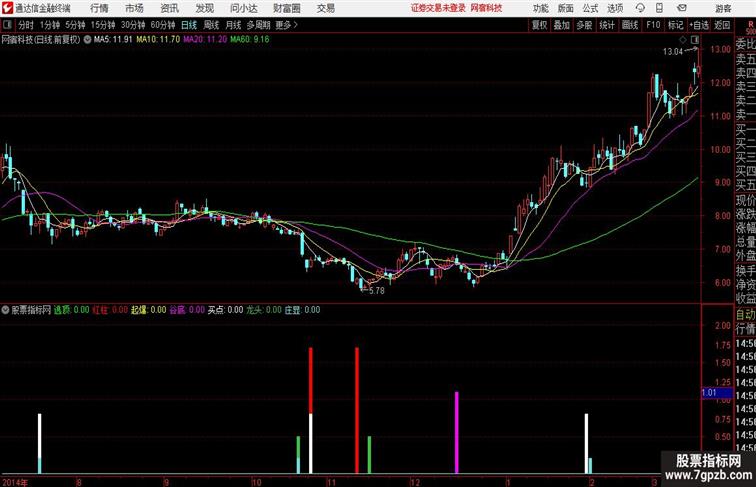
Task: Open the 问小达 menu
Action: [x=243, y=8]
